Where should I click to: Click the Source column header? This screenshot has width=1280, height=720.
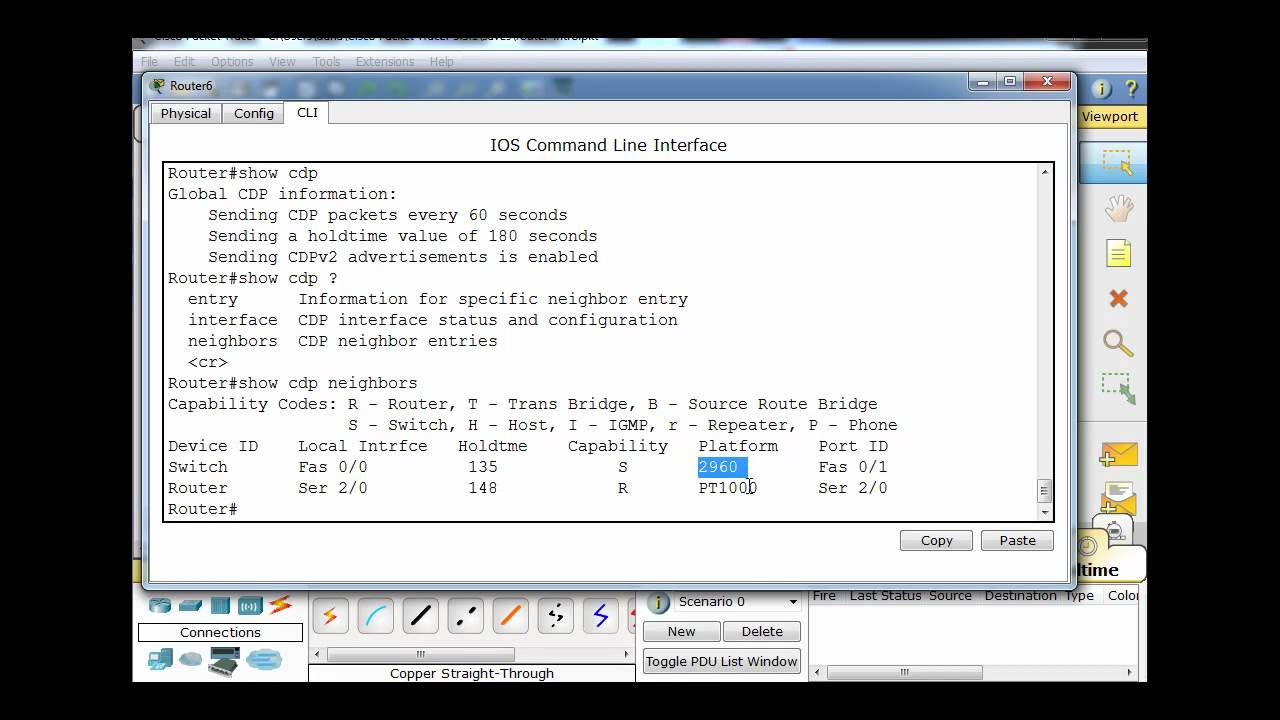tap(950, 595)
